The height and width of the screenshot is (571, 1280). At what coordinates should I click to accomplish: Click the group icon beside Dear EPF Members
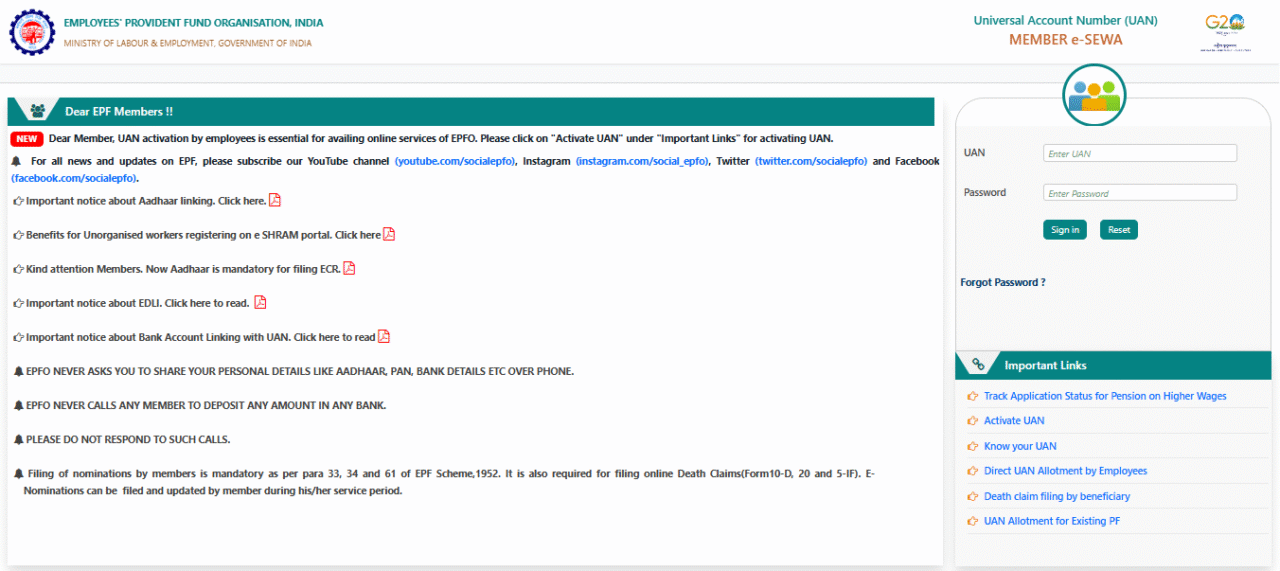tap(38, 111)
